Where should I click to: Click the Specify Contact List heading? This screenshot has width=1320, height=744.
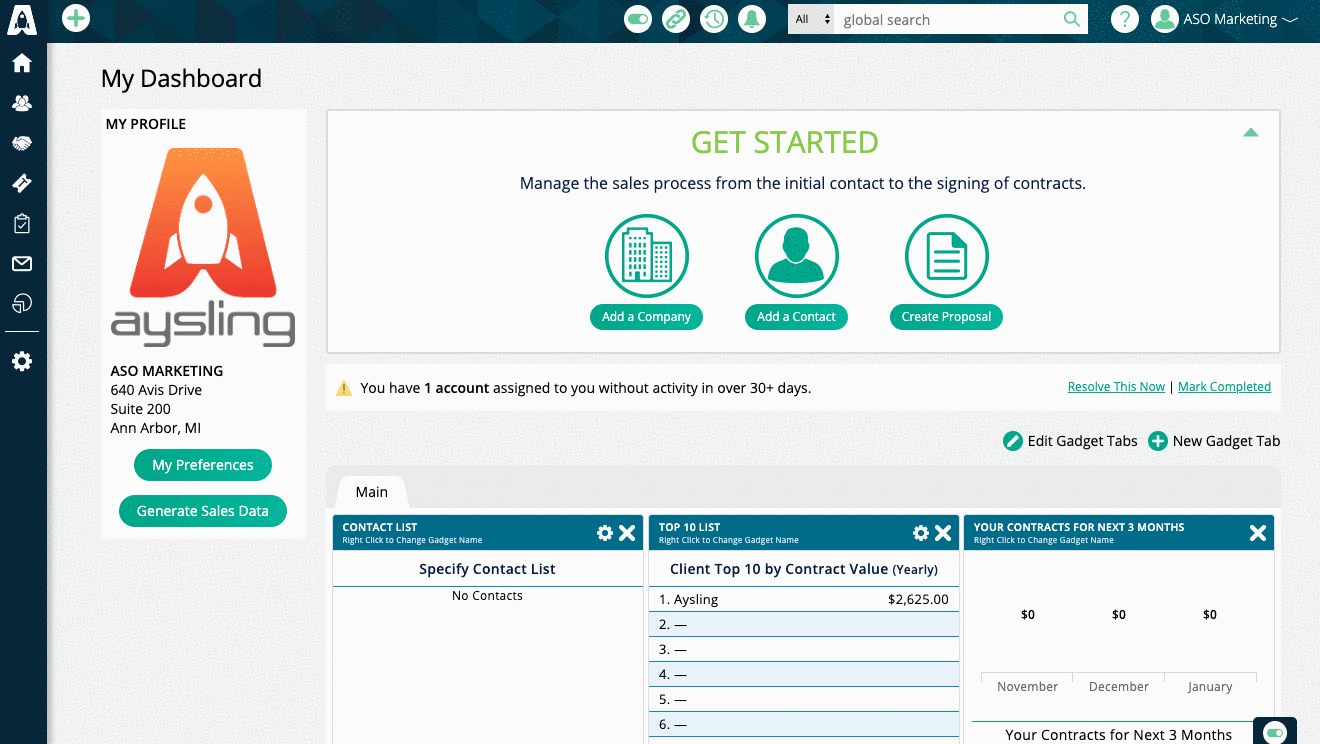pos(487,569)
